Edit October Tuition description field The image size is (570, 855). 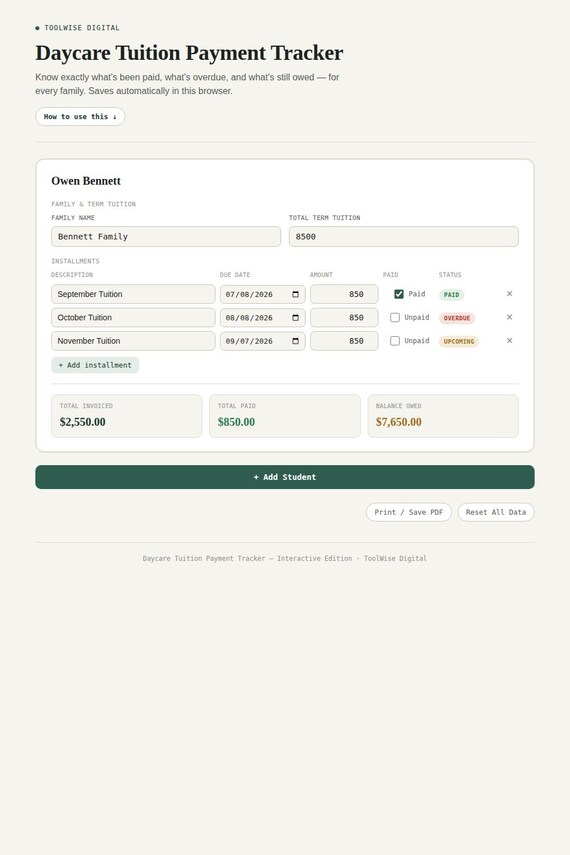(x=133, y=318)
